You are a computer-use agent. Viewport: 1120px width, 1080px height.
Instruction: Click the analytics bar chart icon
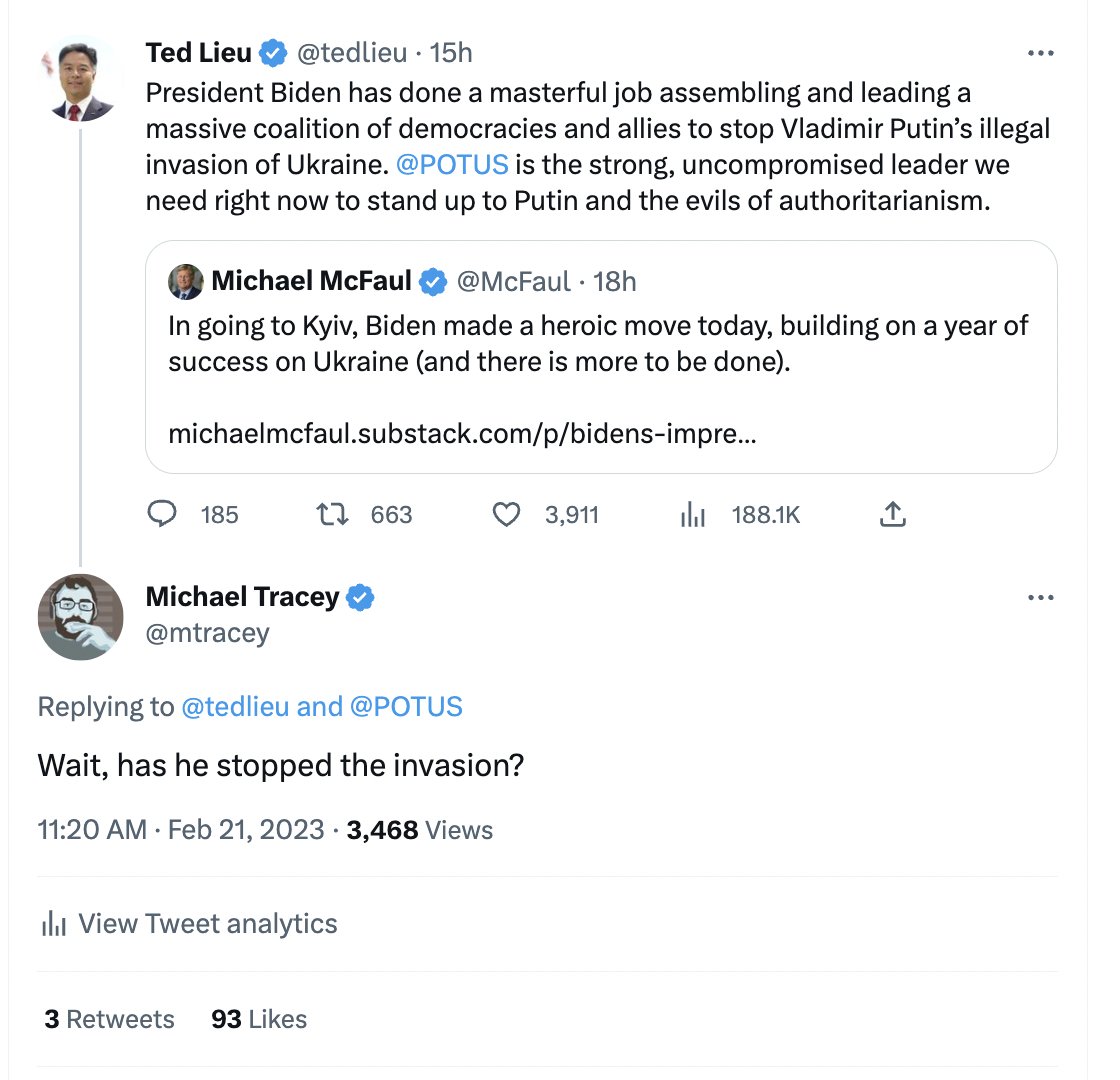point(53,923)
